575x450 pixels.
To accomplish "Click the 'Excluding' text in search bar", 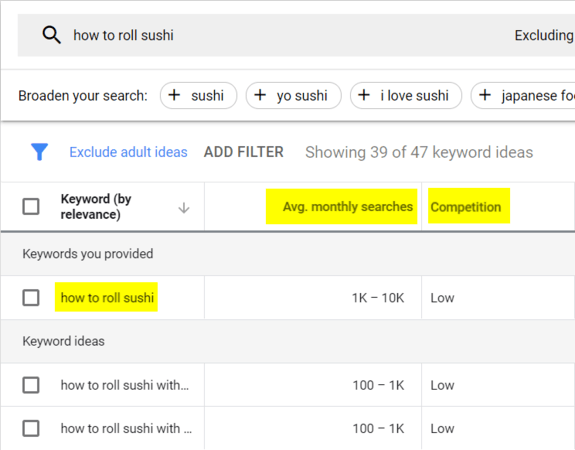I will pyautogui.click(x=544, y=35).
